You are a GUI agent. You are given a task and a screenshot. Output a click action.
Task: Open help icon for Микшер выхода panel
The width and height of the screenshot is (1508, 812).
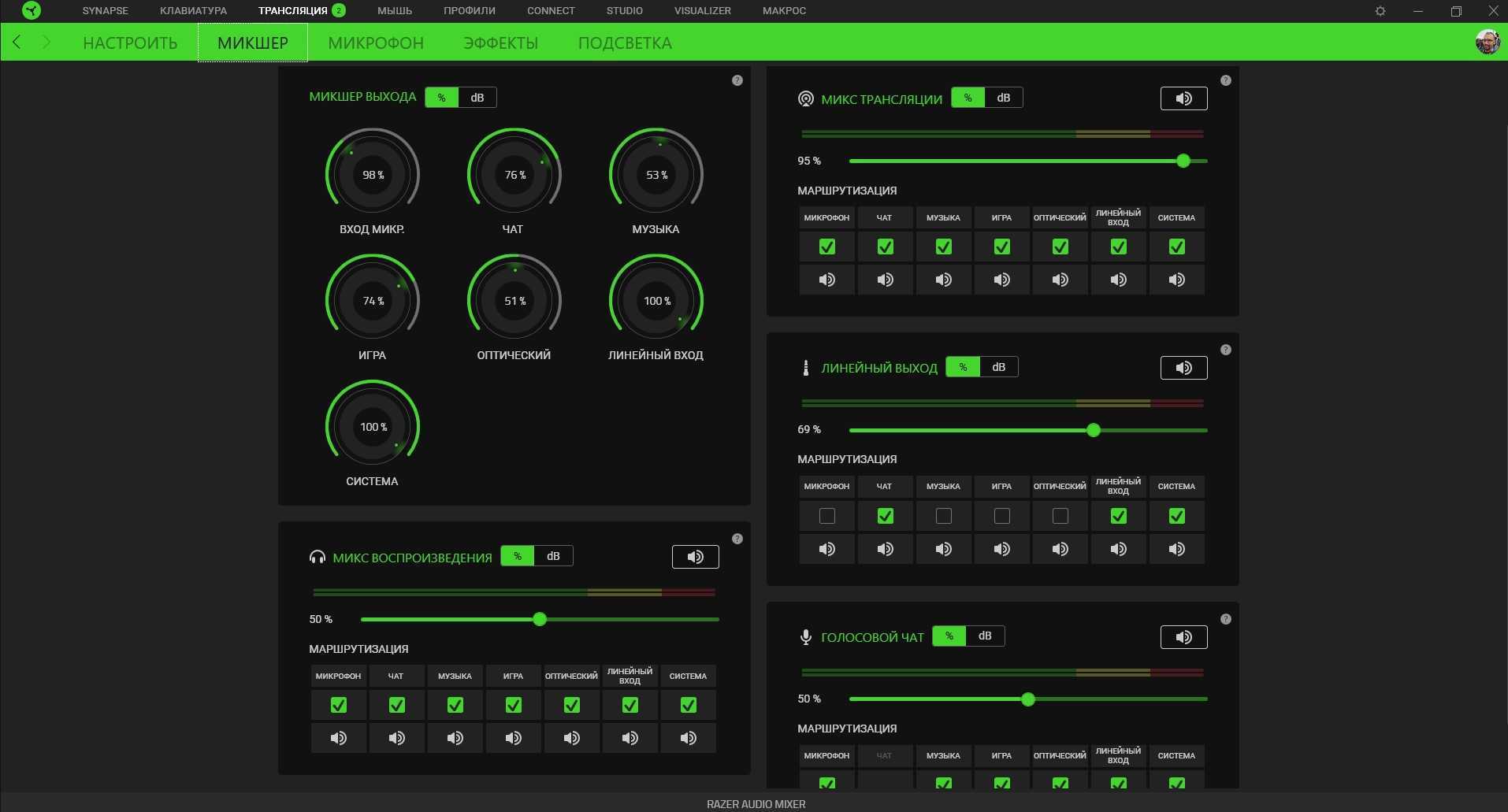point(737,80)
